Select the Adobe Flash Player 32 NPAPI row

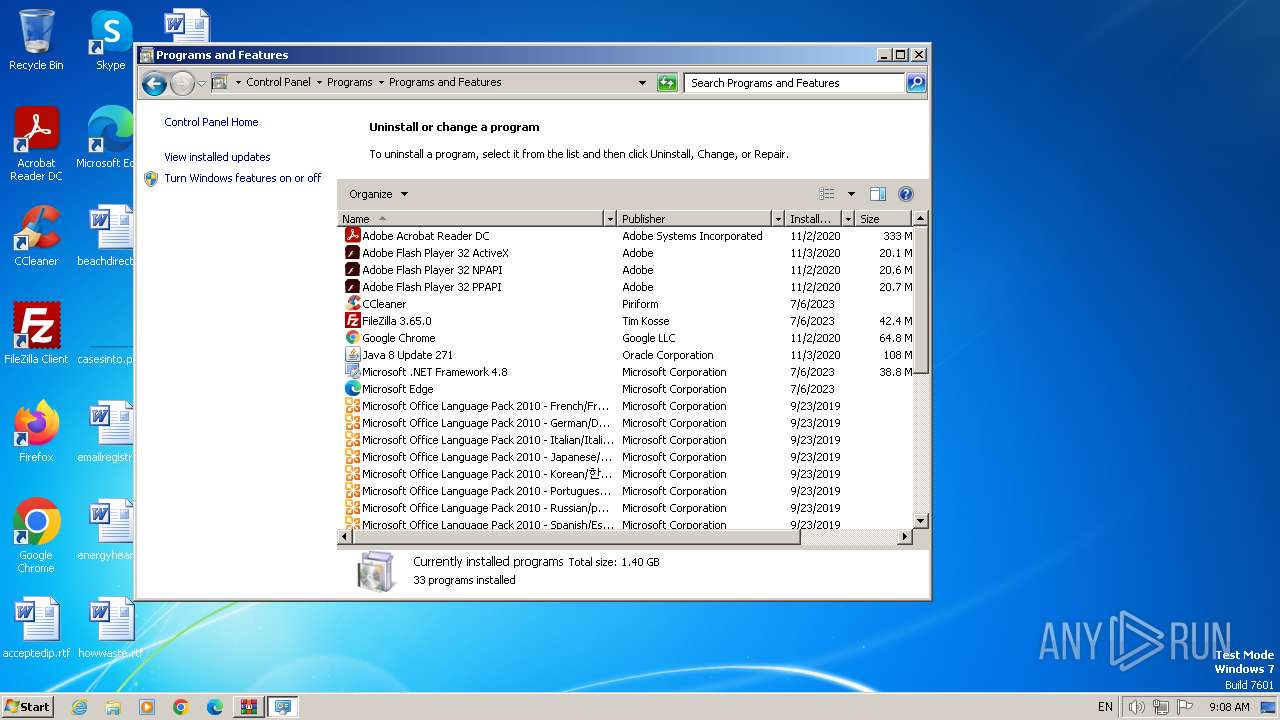pos(627,270)
